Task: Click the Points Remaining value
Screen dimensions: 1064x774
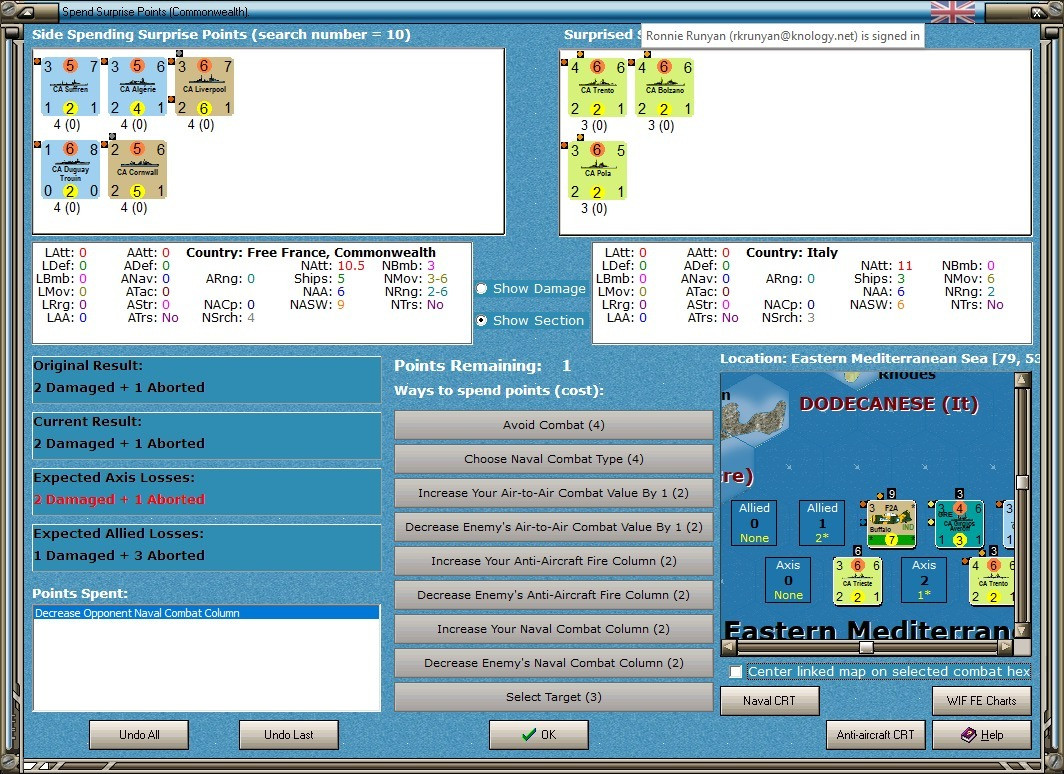Action: click(567, 366)
